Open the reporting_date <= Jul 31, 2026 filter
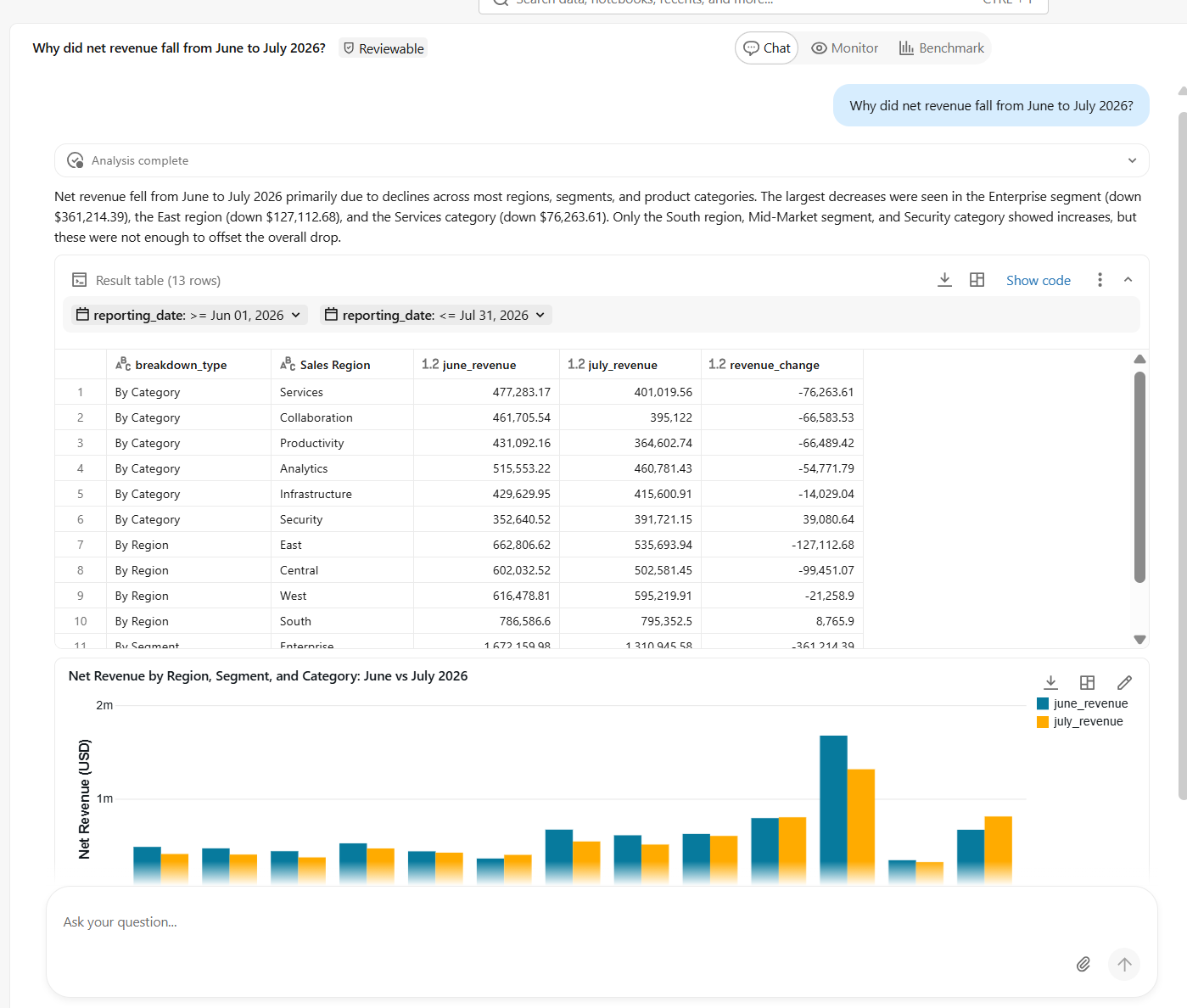 pyautogui.click(x=436, y=315)
